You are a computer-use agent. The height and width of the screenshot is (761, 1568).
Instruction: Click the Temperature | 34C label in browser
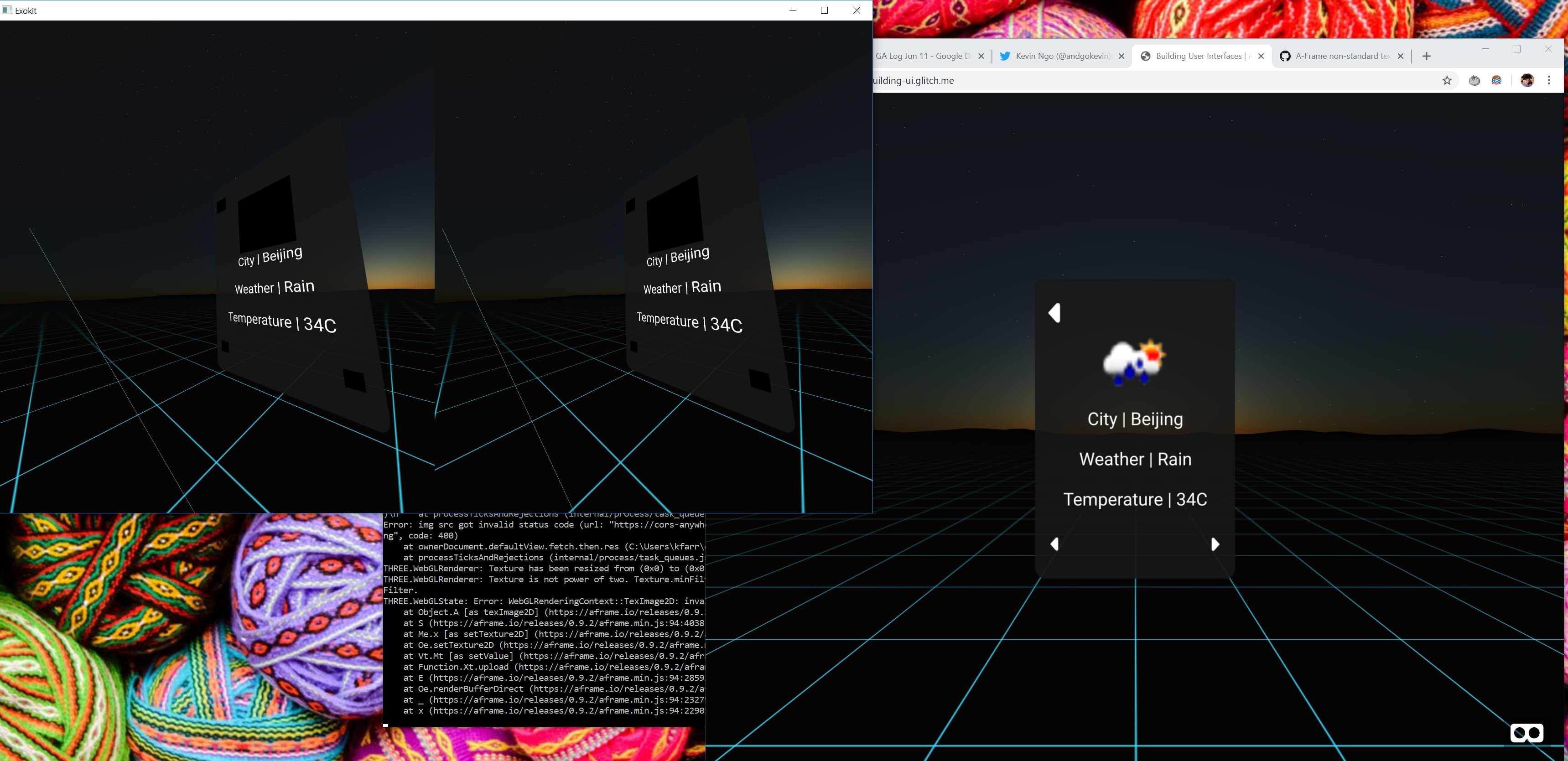pos(1135,499)
